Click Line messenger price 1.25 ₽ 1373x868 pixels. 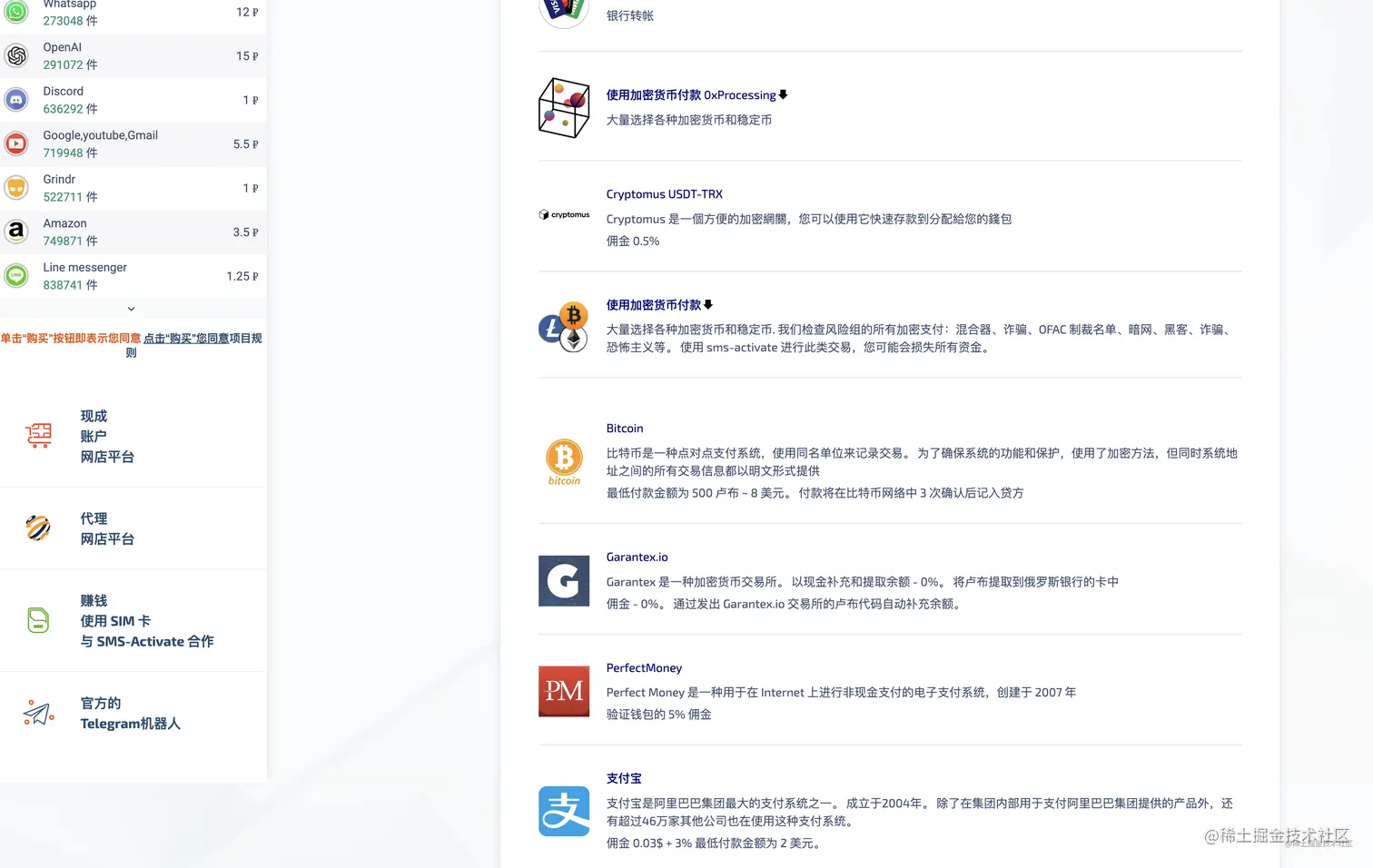(x=242, y=276)
